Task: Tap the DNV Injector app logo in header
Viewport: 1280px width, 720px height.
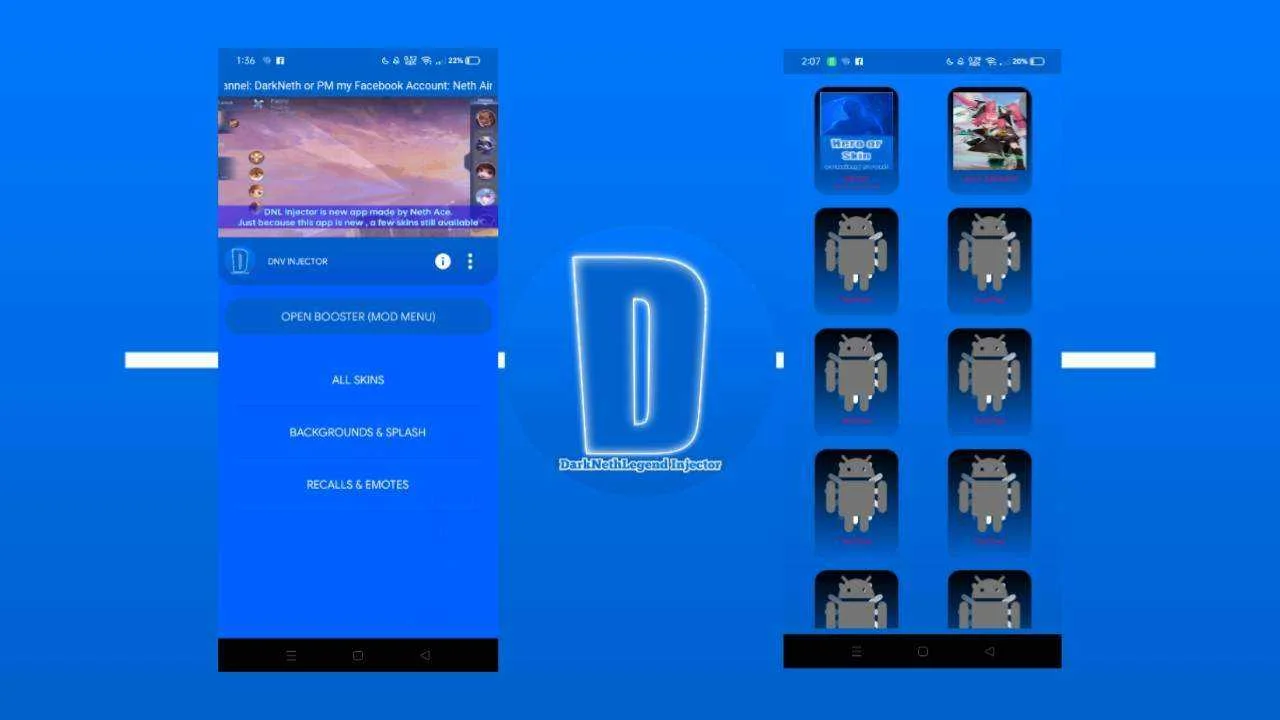Action: point(240,261)
